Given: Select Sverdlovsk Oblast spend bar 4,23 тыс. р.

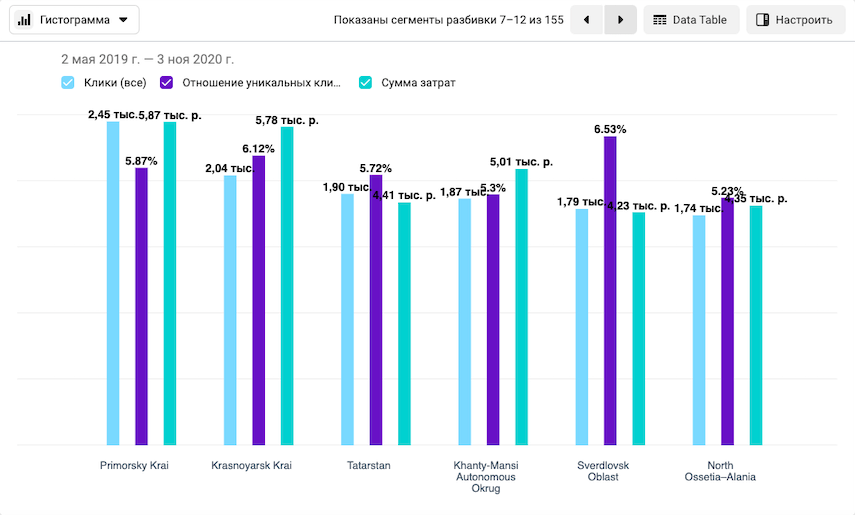Looking at the screenshot, I should (x=639, y=329).
